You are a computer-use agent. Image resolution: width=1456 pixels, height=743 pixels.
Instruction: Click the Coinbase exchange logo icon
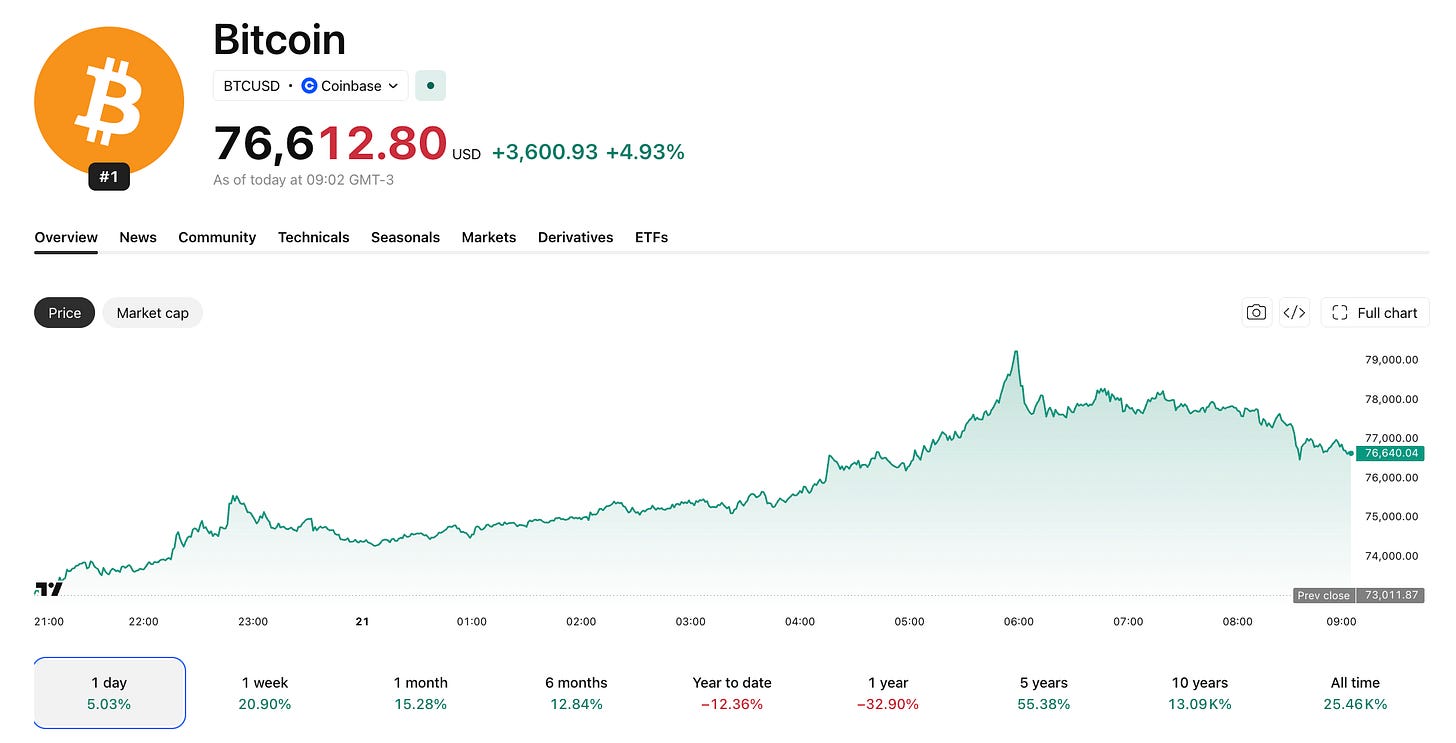point(309,86)
